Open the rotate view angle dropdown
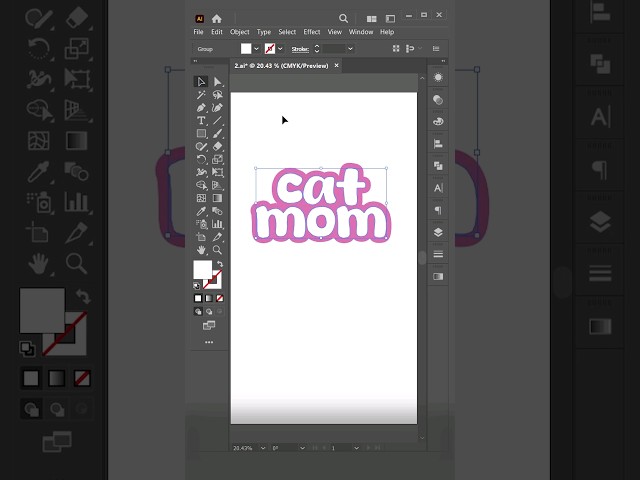Image resolution: width=640 pixels, height=480 pixels. [302, 448]
